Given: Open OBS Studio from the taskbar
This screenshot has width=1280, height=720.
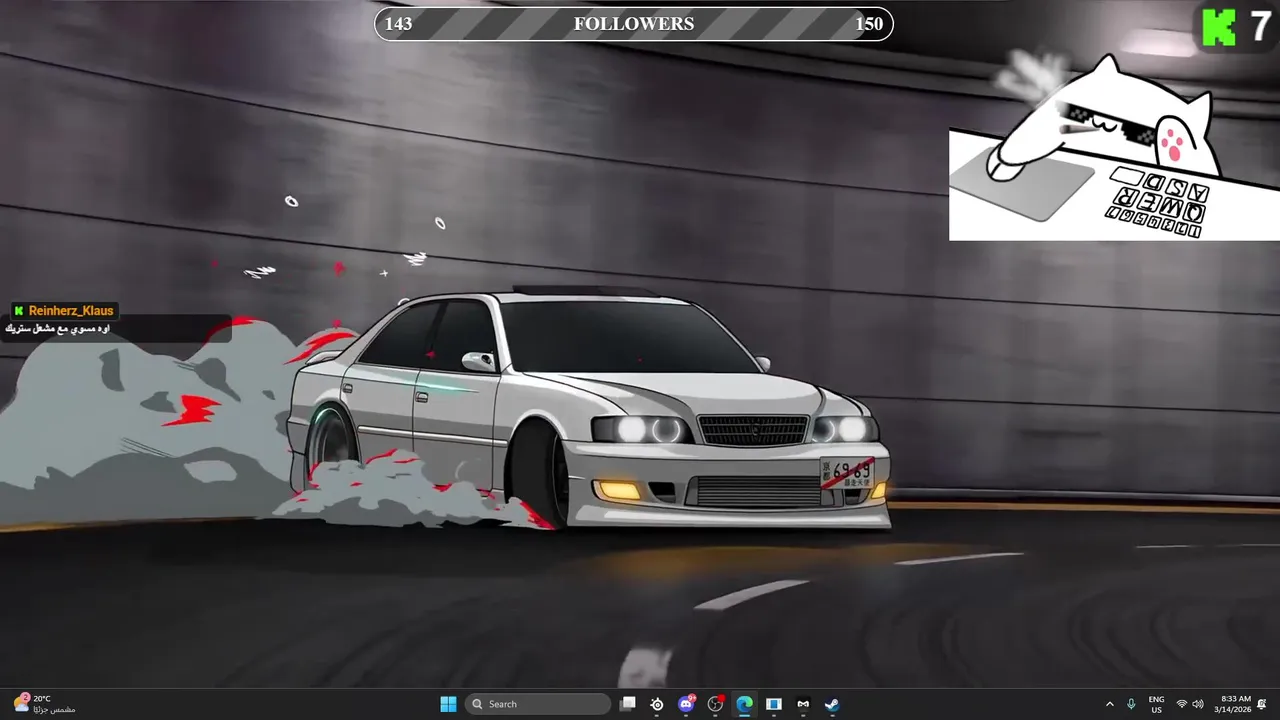Looking at the screenshot, I should (x=715, y=704).
